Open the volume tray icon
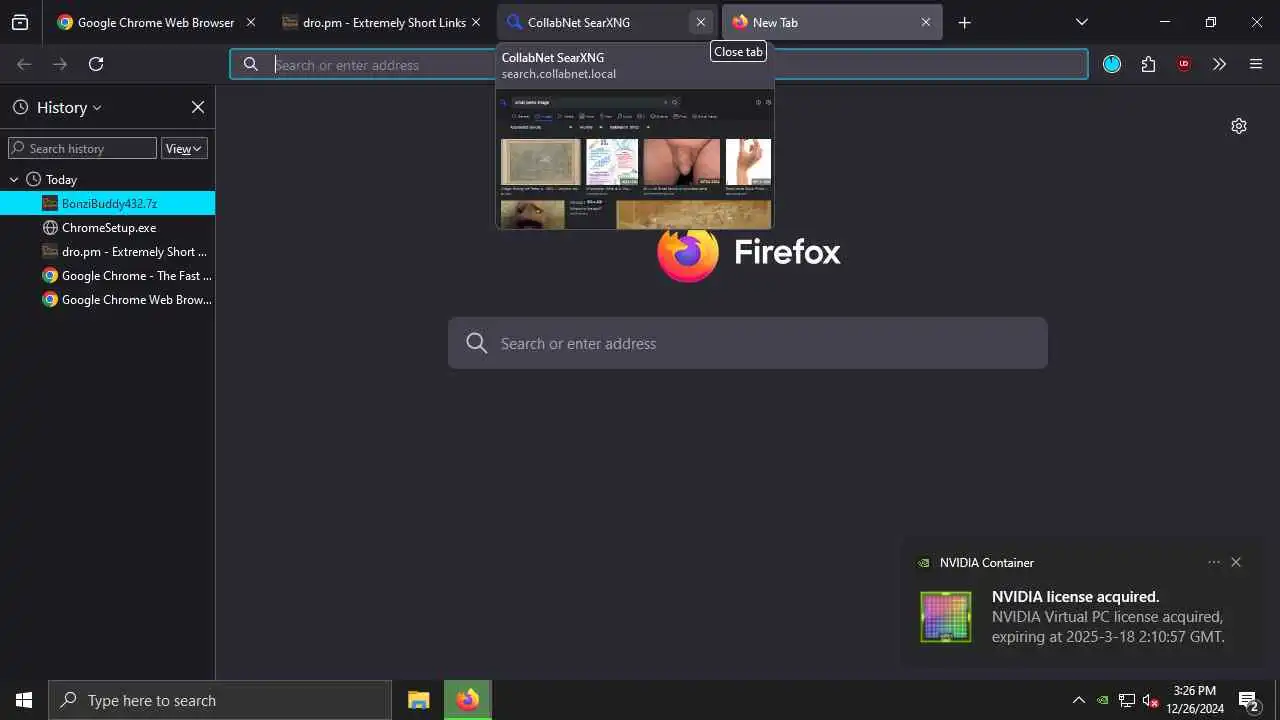 [1151, 700]
